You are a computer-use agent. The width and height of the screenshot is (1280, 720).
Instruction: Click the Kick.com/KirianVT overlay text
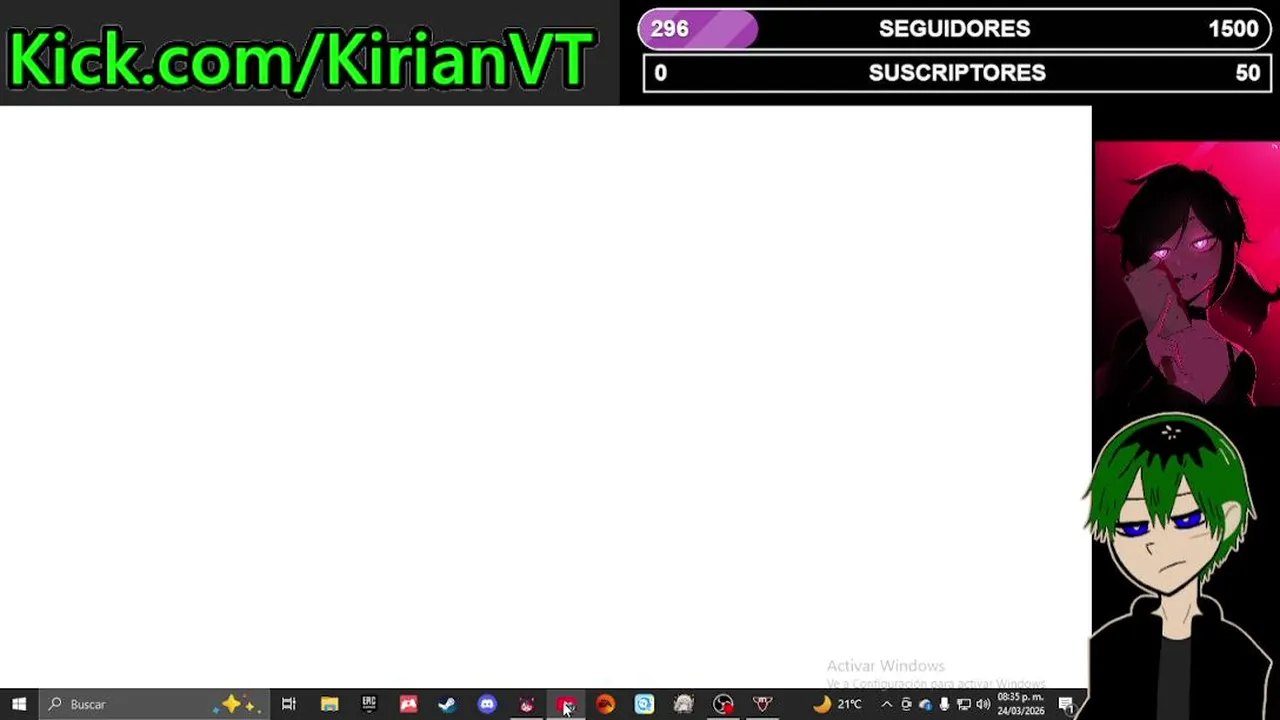pyautogui.click(x=301, y=59)
